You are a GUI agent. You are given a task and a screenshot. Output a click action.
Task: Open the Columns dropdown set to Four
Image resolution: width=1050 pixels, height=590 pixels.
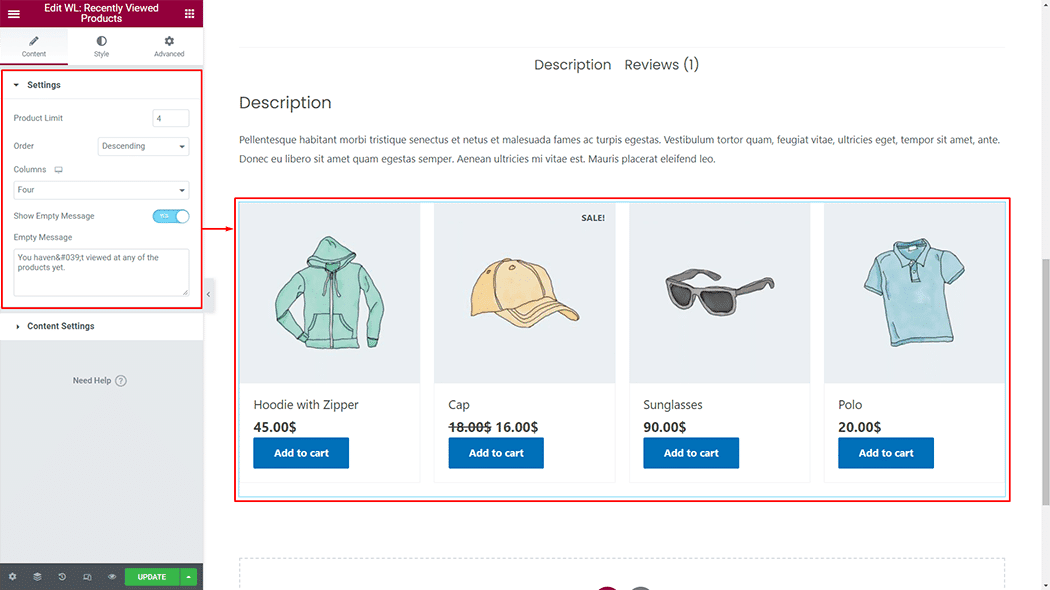[101, 190]
